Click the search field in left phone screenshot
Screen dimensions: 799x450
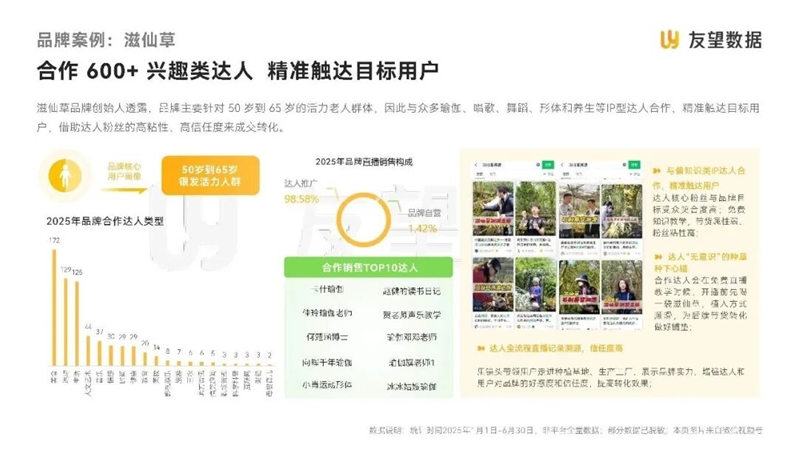(510, 165)
